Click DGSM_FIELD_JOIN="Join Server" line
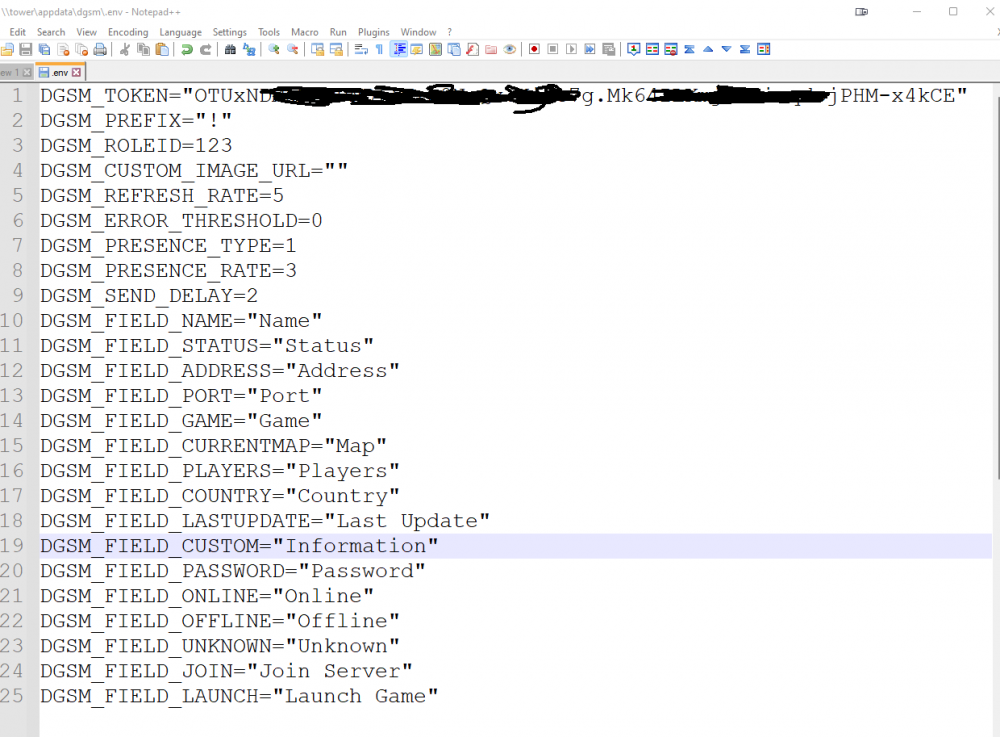Image resolution: width=1000 pixels, height=737 pixels. tap(226, 671)
